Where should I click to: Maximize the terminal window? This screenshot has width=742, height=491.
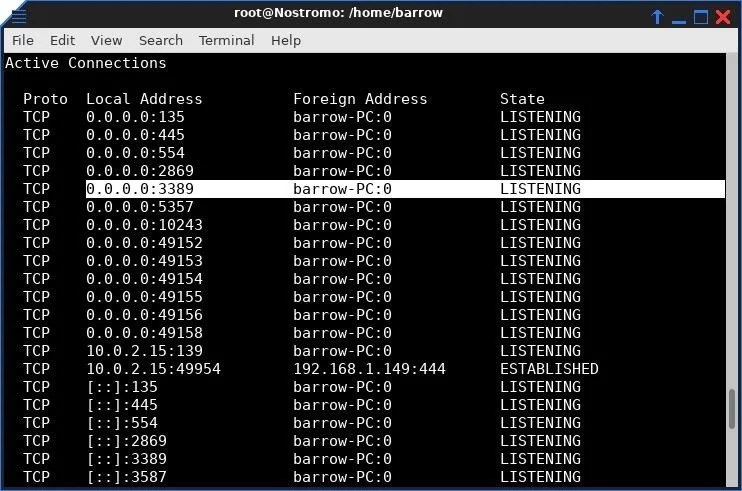click(x=701, y=17)
